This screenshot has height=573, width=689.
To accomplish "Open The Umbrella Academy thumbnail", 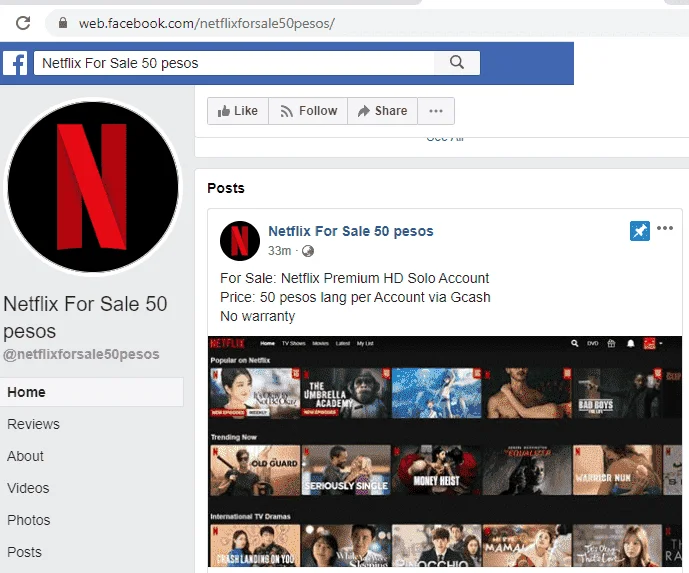I will tap(346, 393).
